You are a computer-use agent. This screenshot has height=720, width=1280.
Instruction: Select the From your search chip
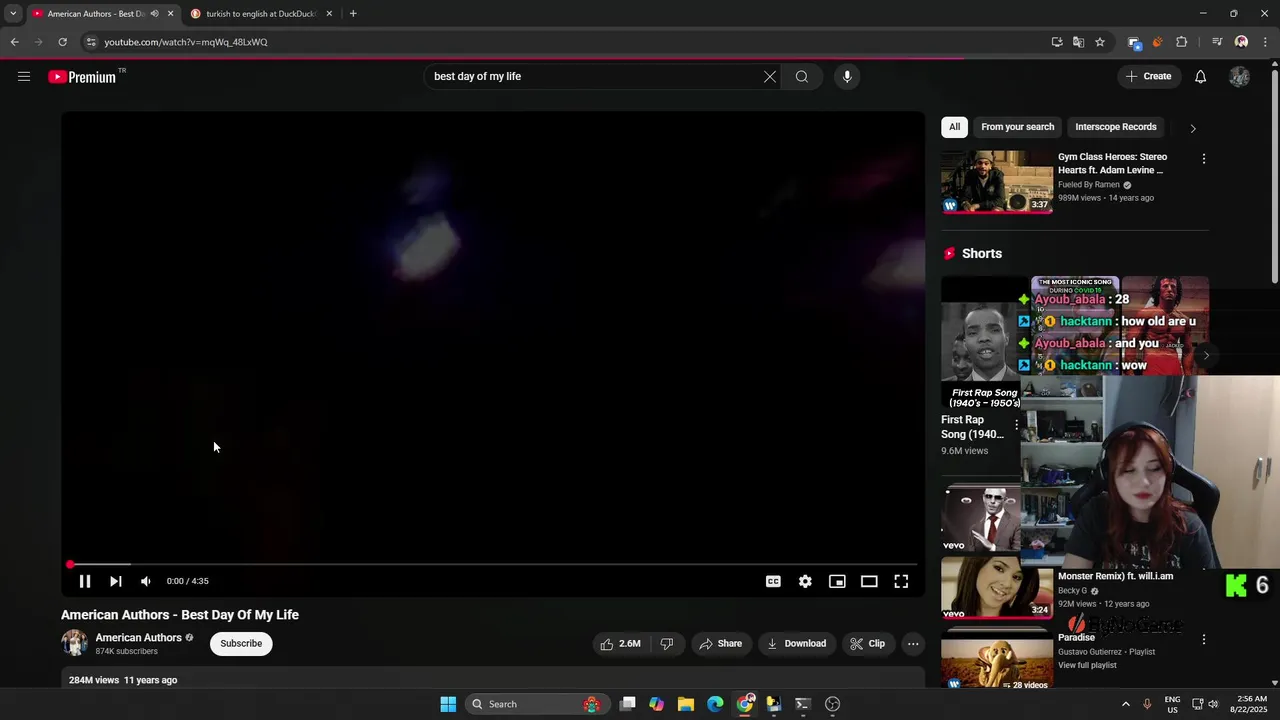pos(1017,127)
